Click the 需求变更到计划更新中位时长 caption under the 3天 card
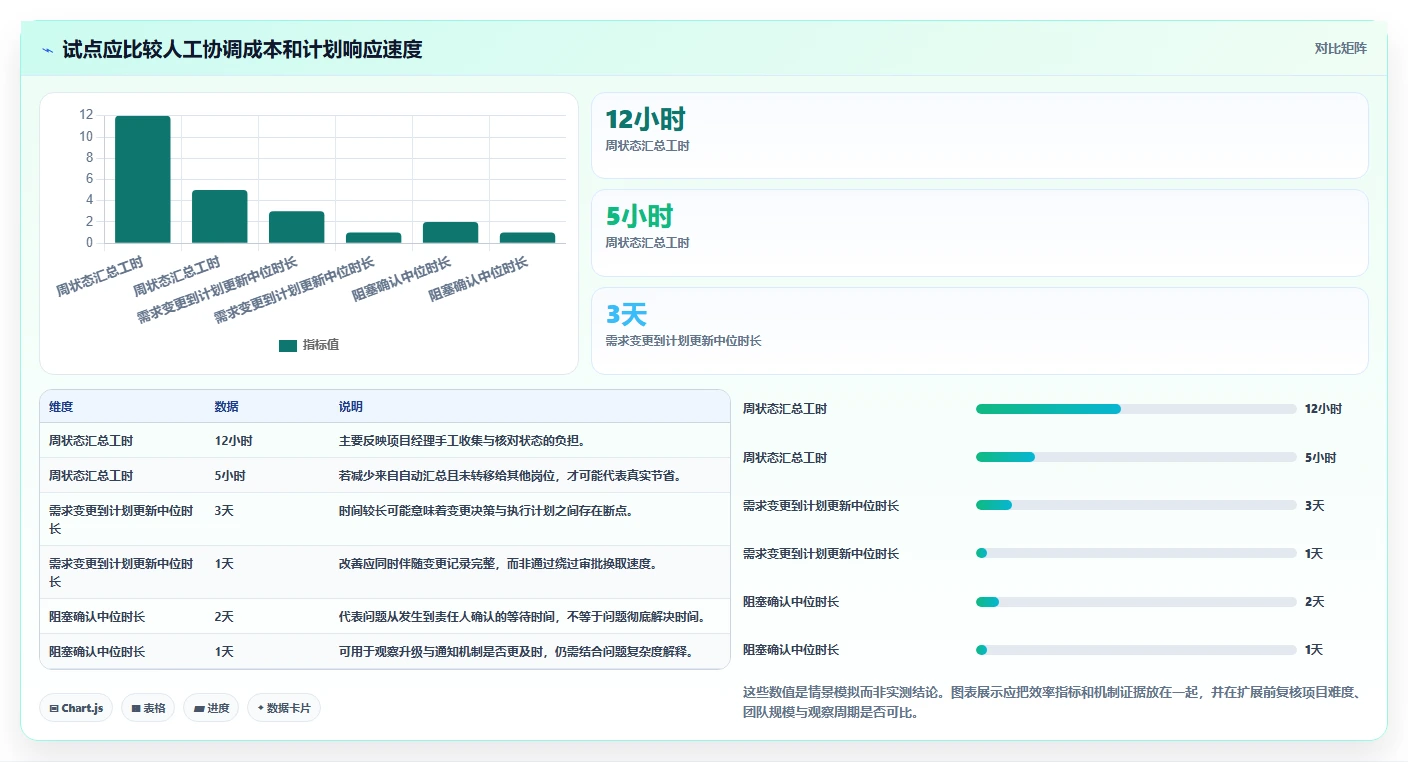Image resolution: width=1408 pixels, height=762 pixels. click(x=683, y=341)
